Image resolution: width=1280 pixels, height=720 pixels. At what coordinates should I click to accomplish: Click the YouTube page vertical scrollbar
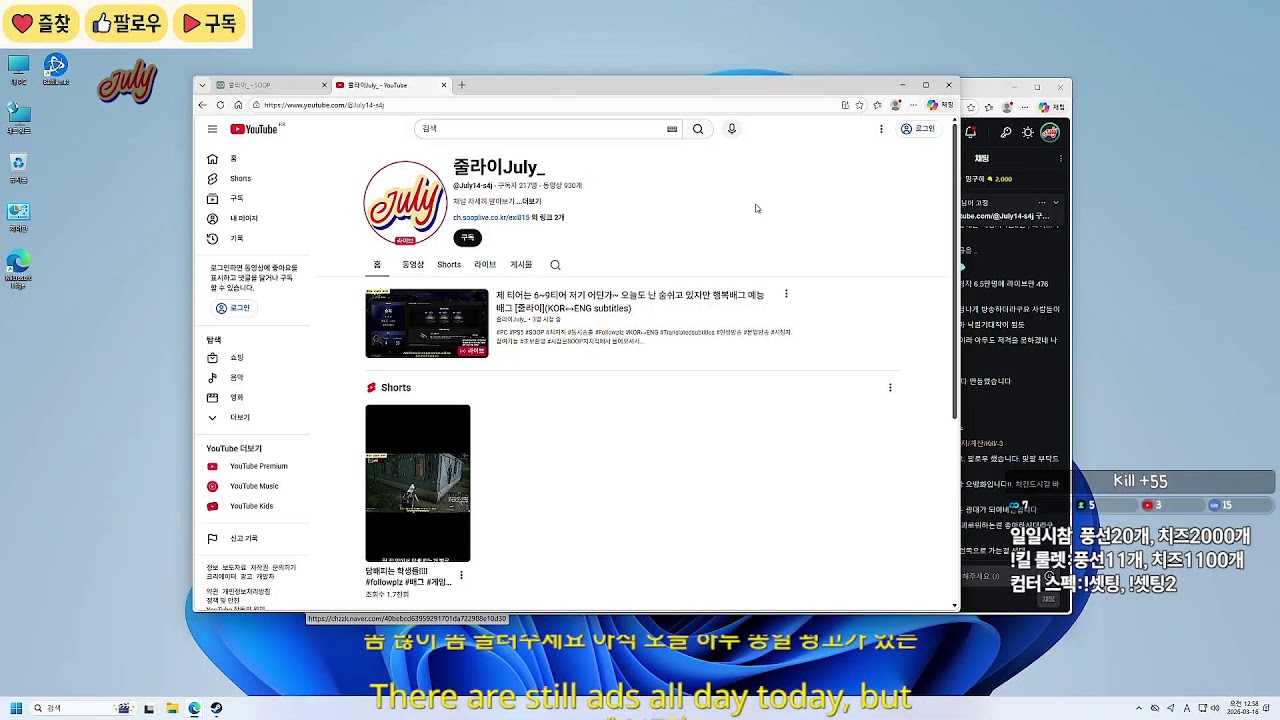(955, 270)
